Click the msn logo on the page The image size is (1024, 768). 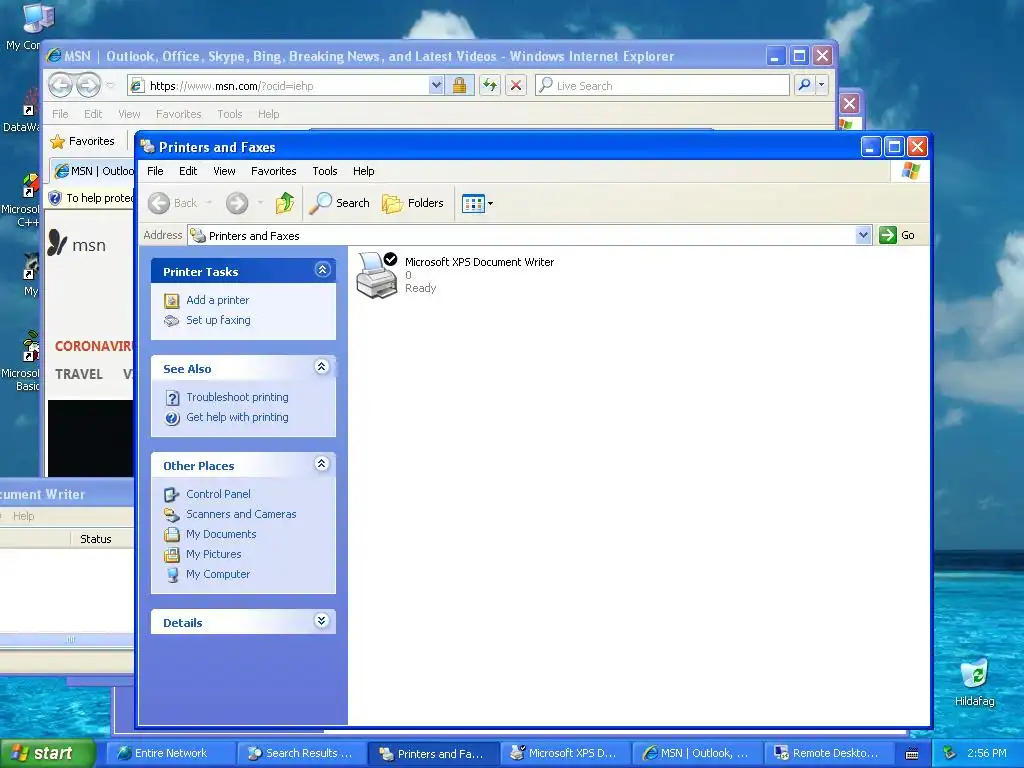(x=76, y=244)
